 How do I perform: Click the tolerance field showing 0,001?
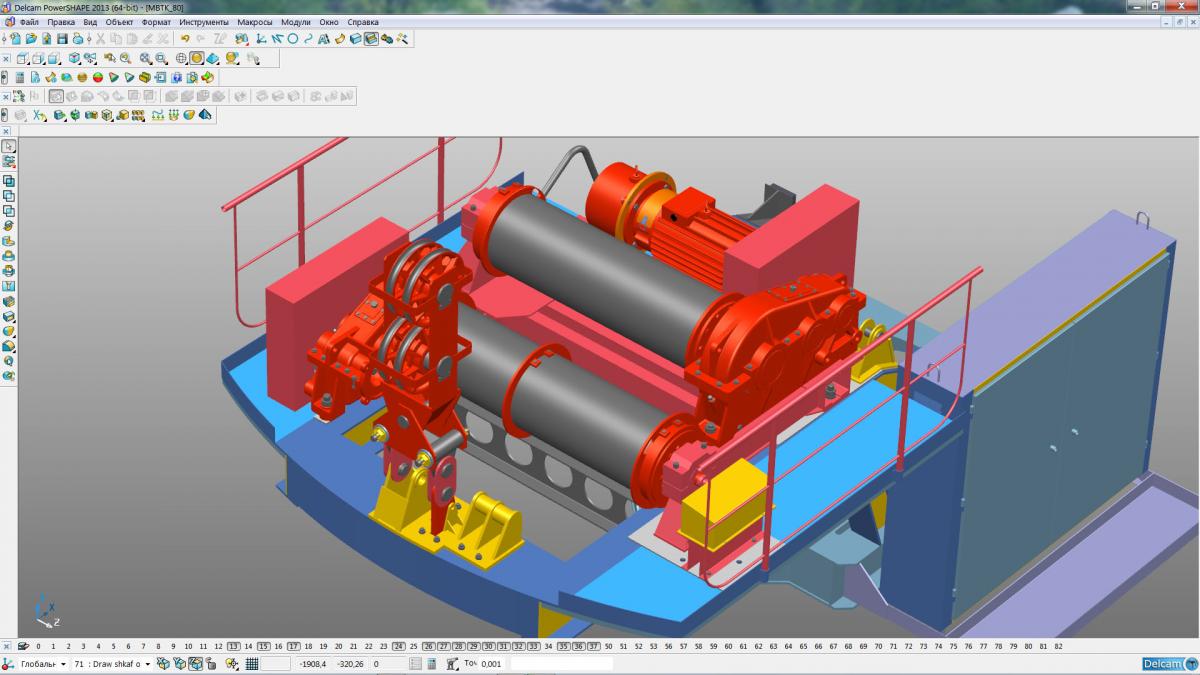491,663
